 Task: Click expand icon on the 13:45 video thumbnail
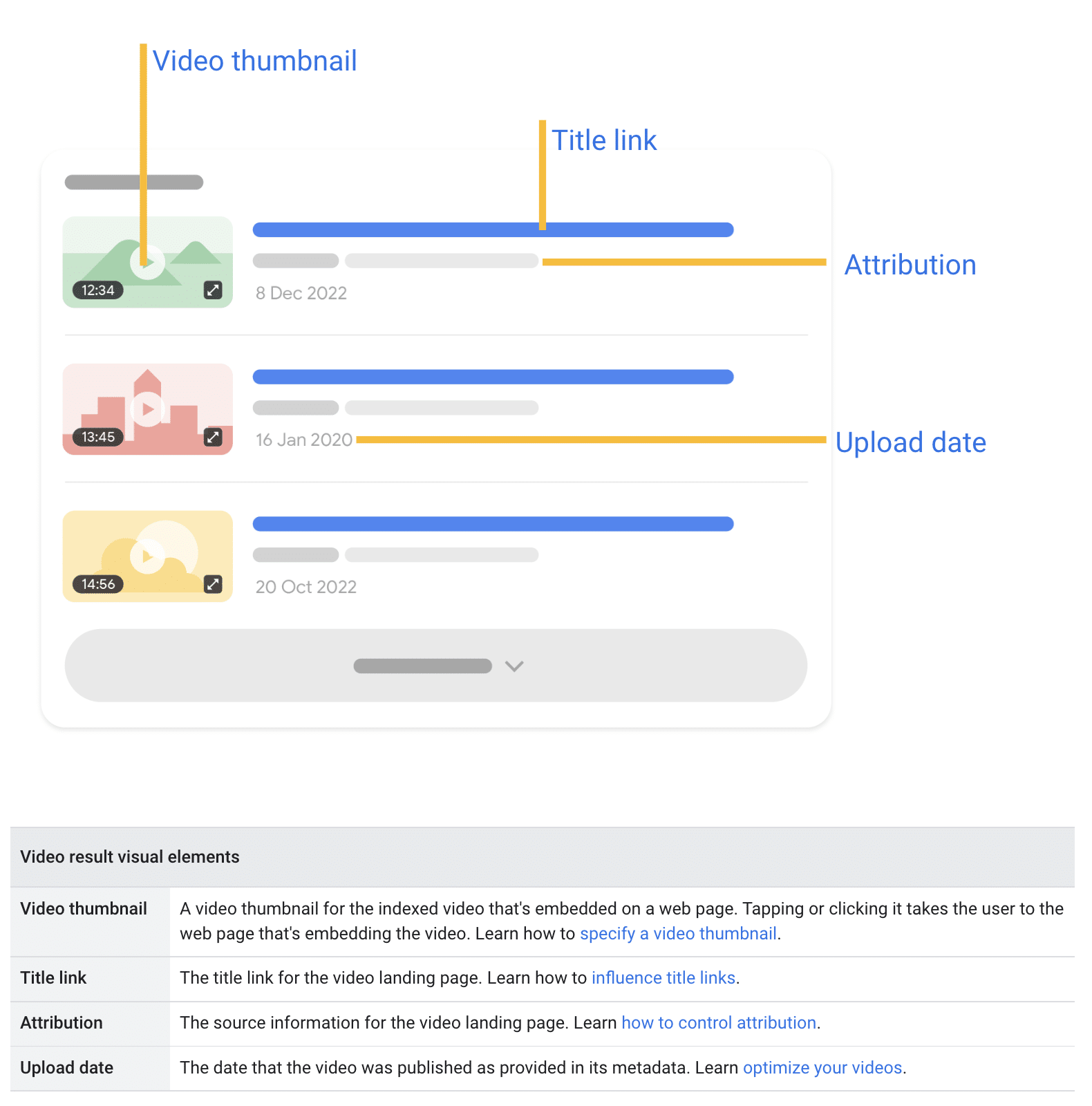coord(213,437)
